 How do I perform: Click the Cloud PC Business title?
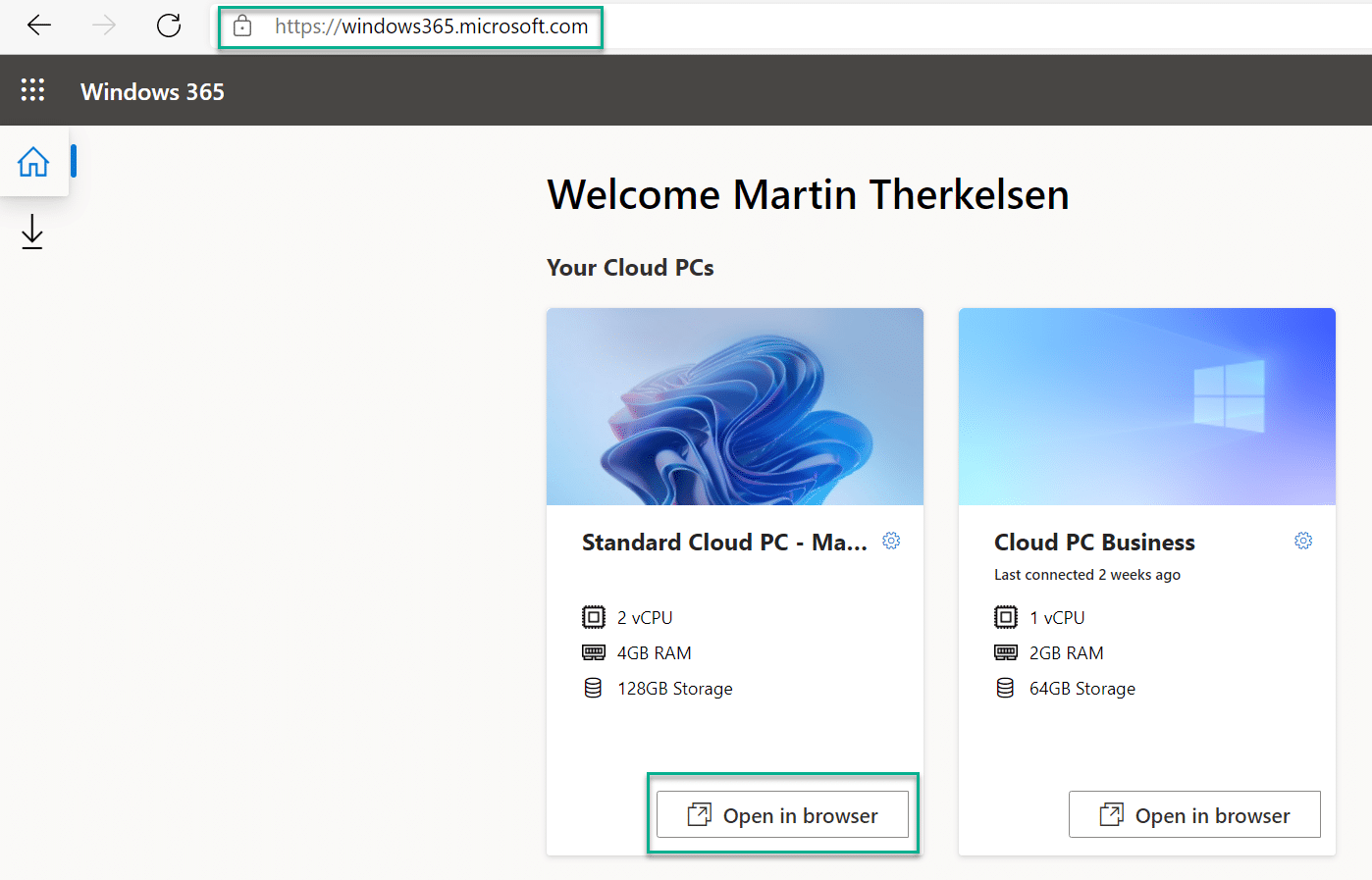[1094, 543]
